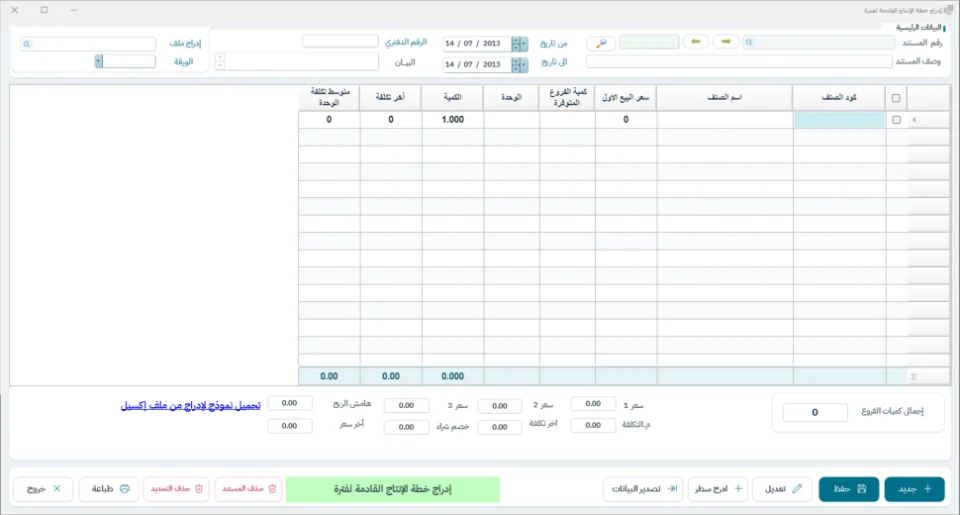Click the green 'إدراج خطة الإنتاج القادمة لفترة' banner

392,489
